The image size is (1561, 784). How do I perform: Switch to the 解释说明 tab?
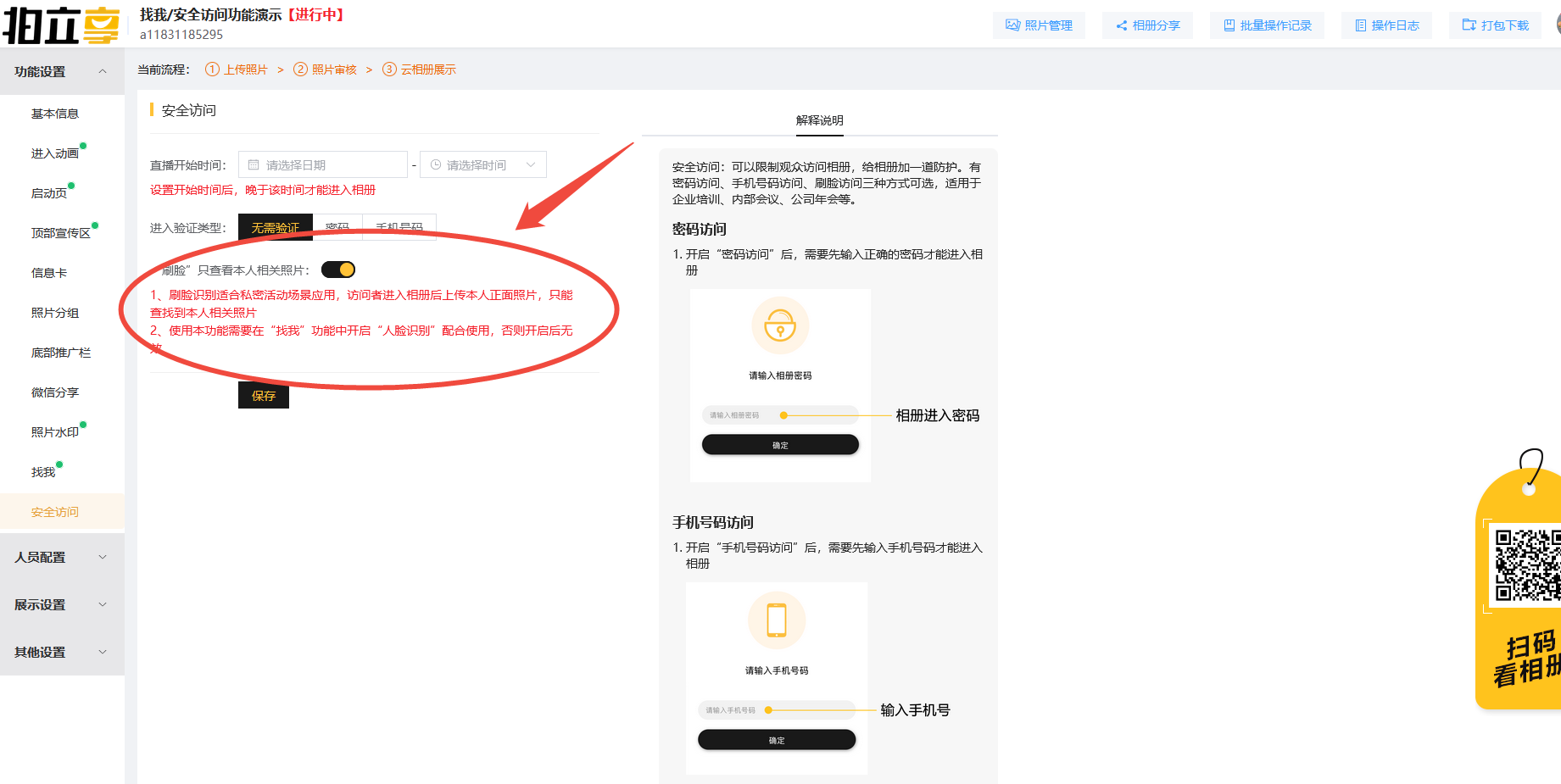820,120
